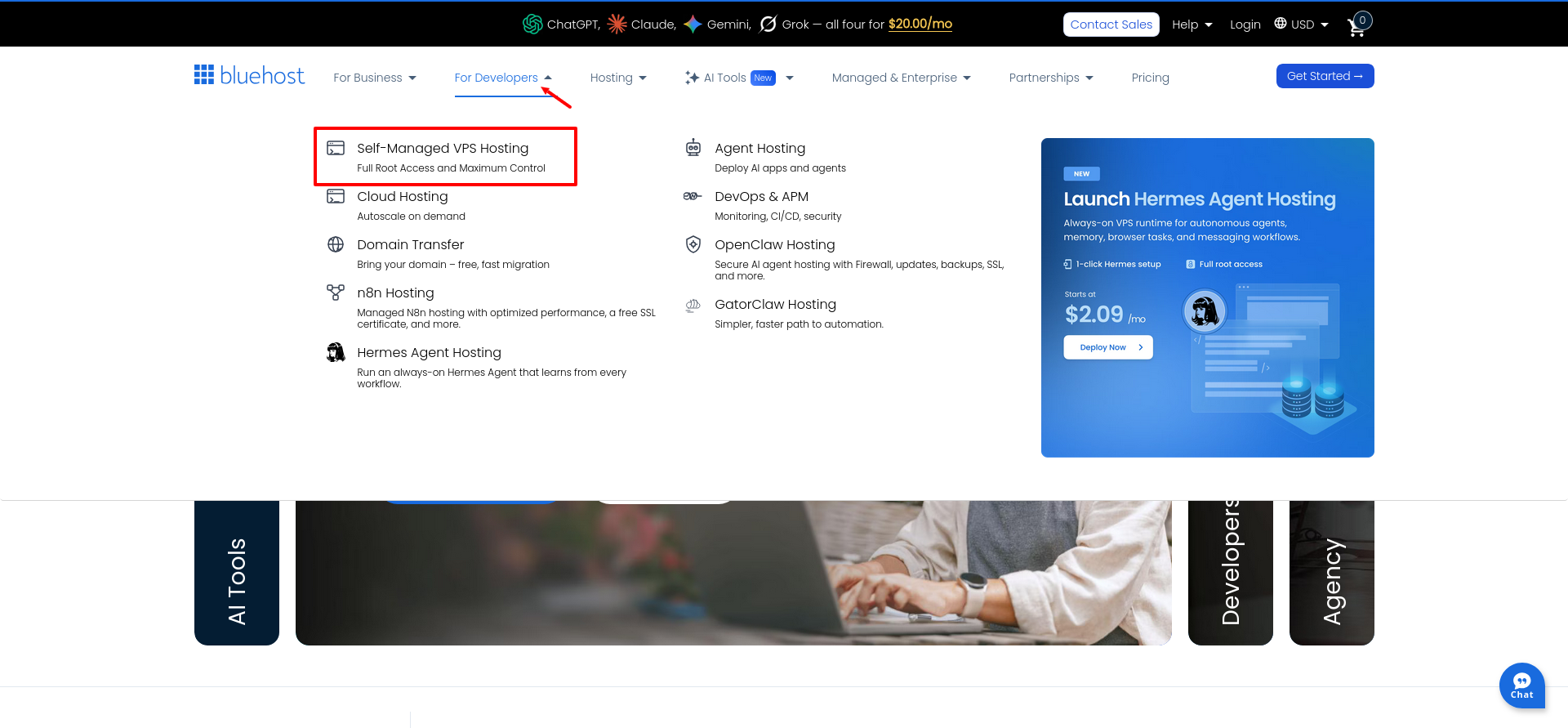The height and width of the screenshot is (728, 1568).
Task: Collapse the For Developers menu
Action: 503,78
